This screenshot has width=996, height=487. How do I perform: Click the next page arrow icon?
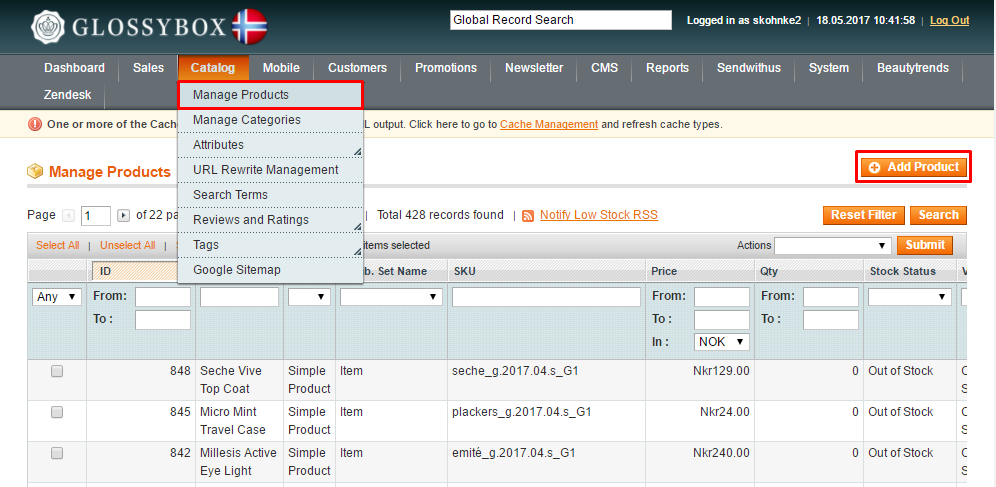pyautogui.click(x=124, y=216)
